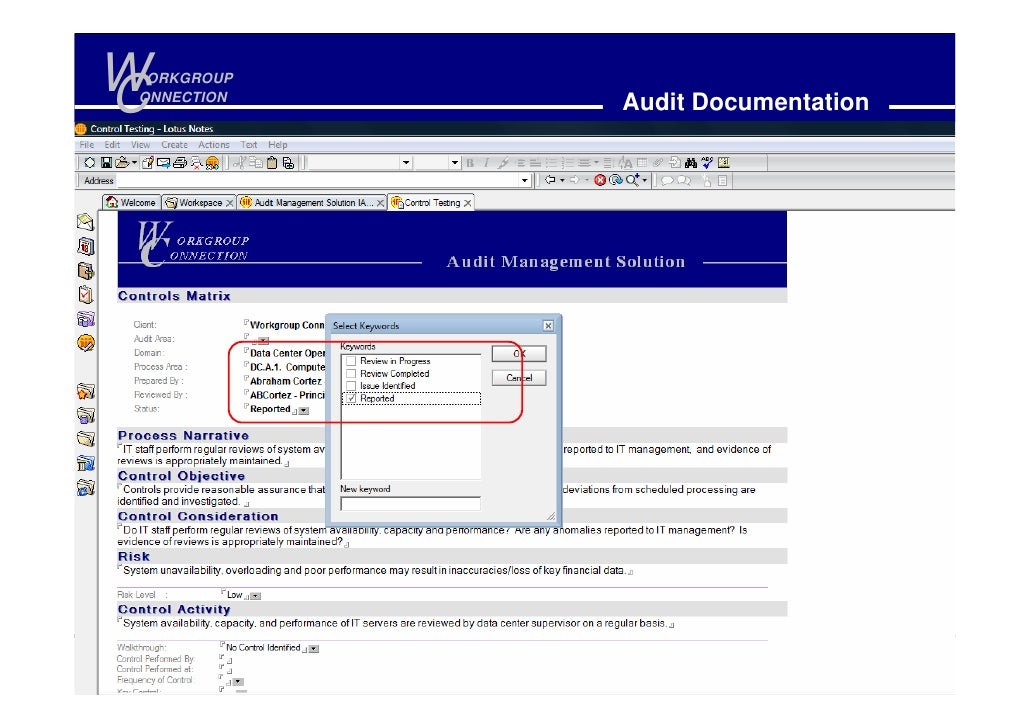Open To Do list bookmark icon
The width and height of the screenshot is (1030, 728).
point(85,294)
